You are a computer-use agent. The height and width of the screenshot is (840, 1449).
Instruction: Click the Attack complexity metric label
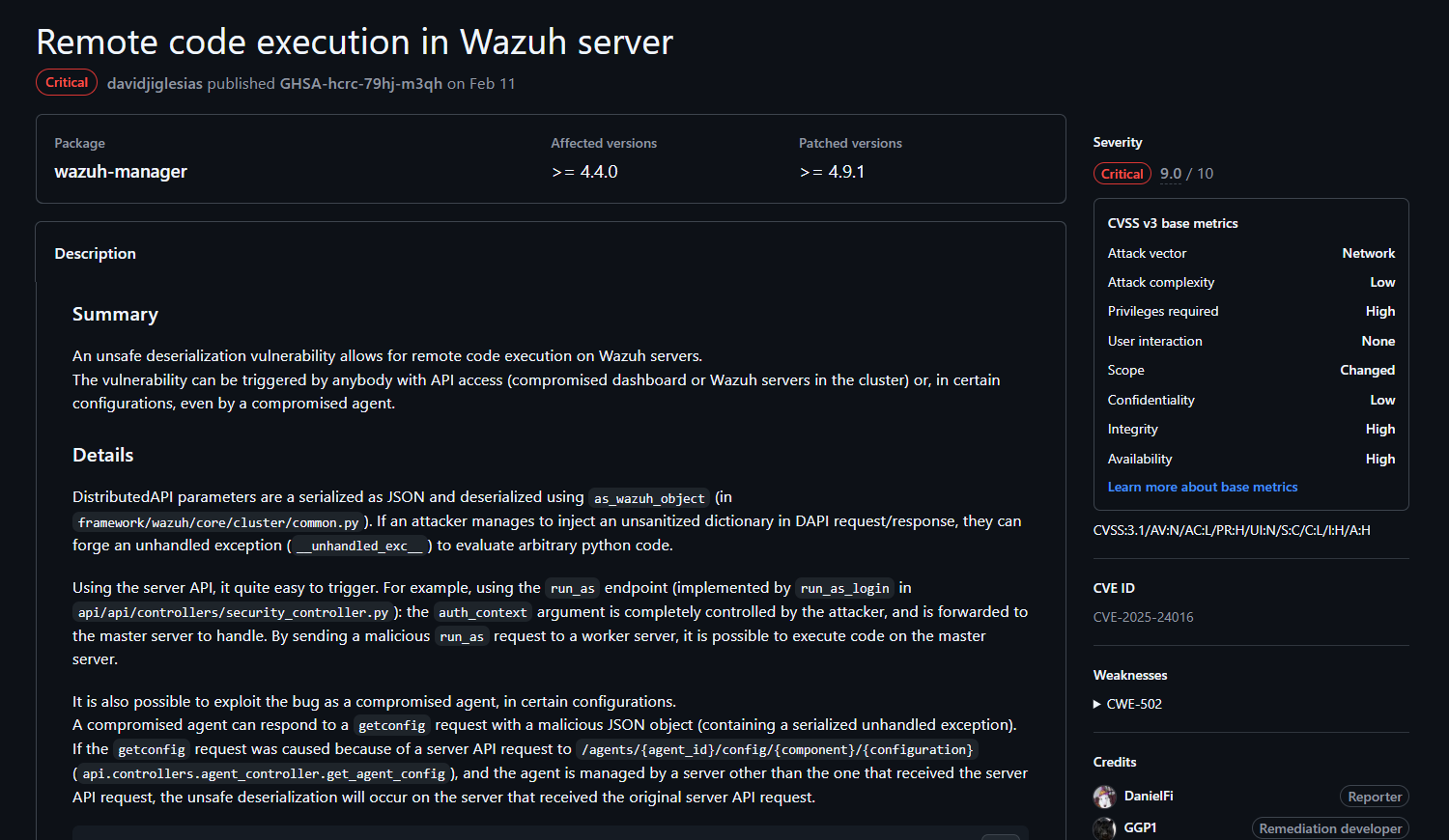[1161, 282]
